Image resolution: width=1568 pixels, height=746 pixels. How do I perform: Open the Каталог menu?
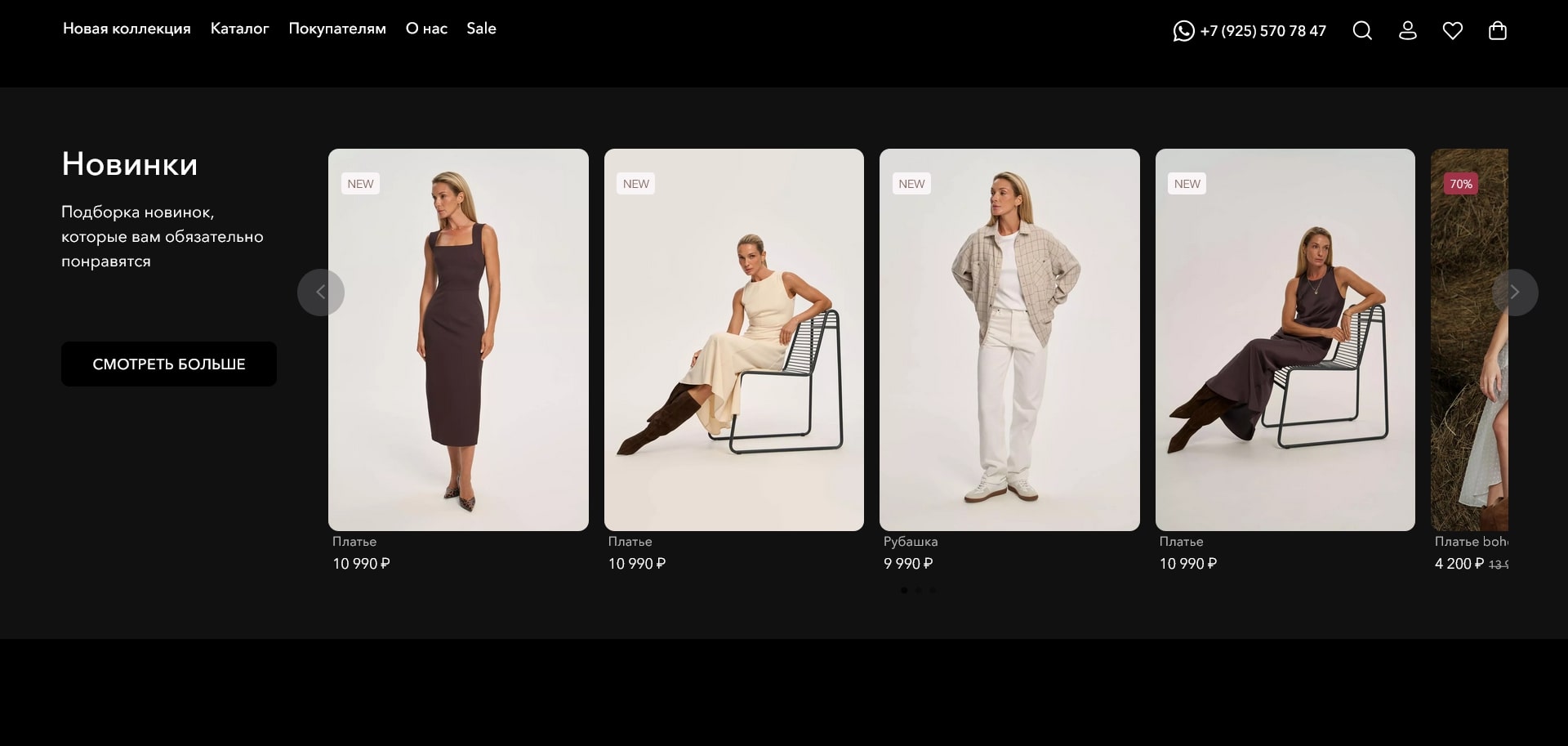[x=239, y=29]
